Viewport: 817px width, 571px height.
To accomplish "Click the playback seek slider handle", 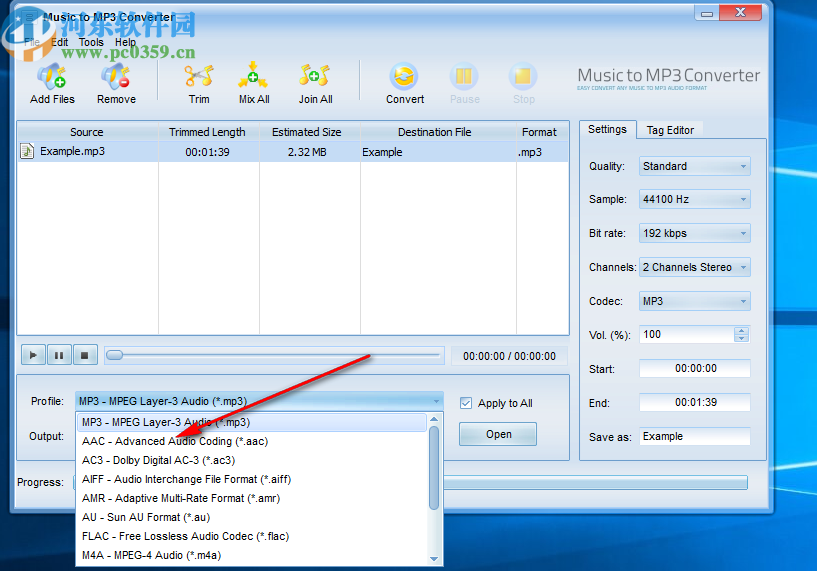I will (x=115, y=355).
